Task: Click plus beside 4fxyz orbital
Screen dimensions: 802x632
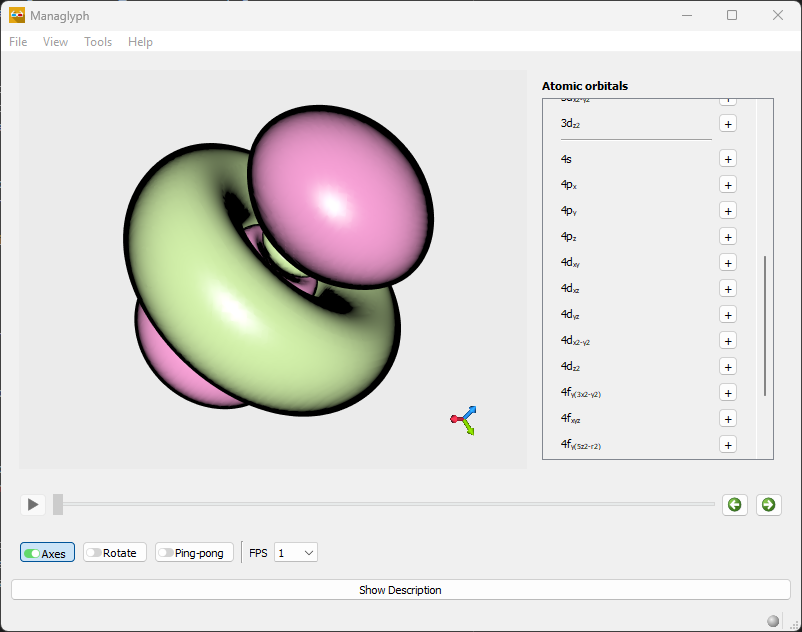Action: pyautogui.click(x=728, y=419)
